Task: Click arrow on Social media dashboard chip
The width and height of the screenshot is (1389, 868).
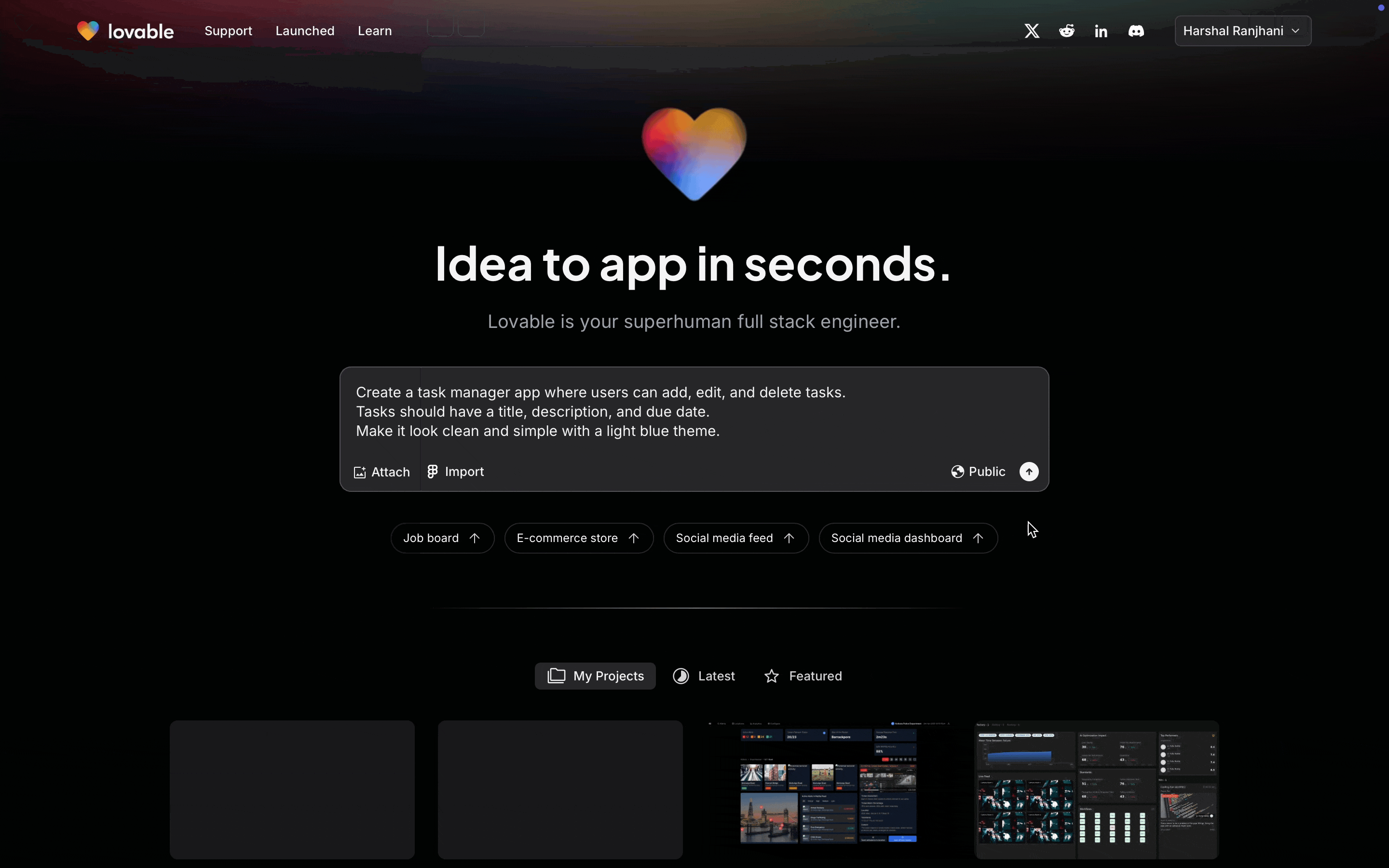Action: click(x=978, y=538)
